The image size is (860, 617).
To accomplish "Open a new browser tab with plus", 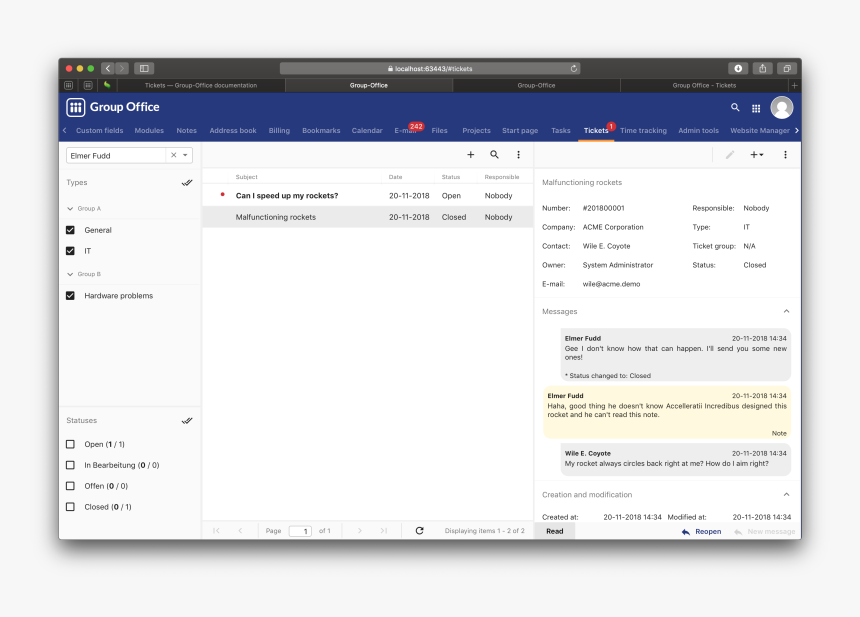I will tap(794, 85).
